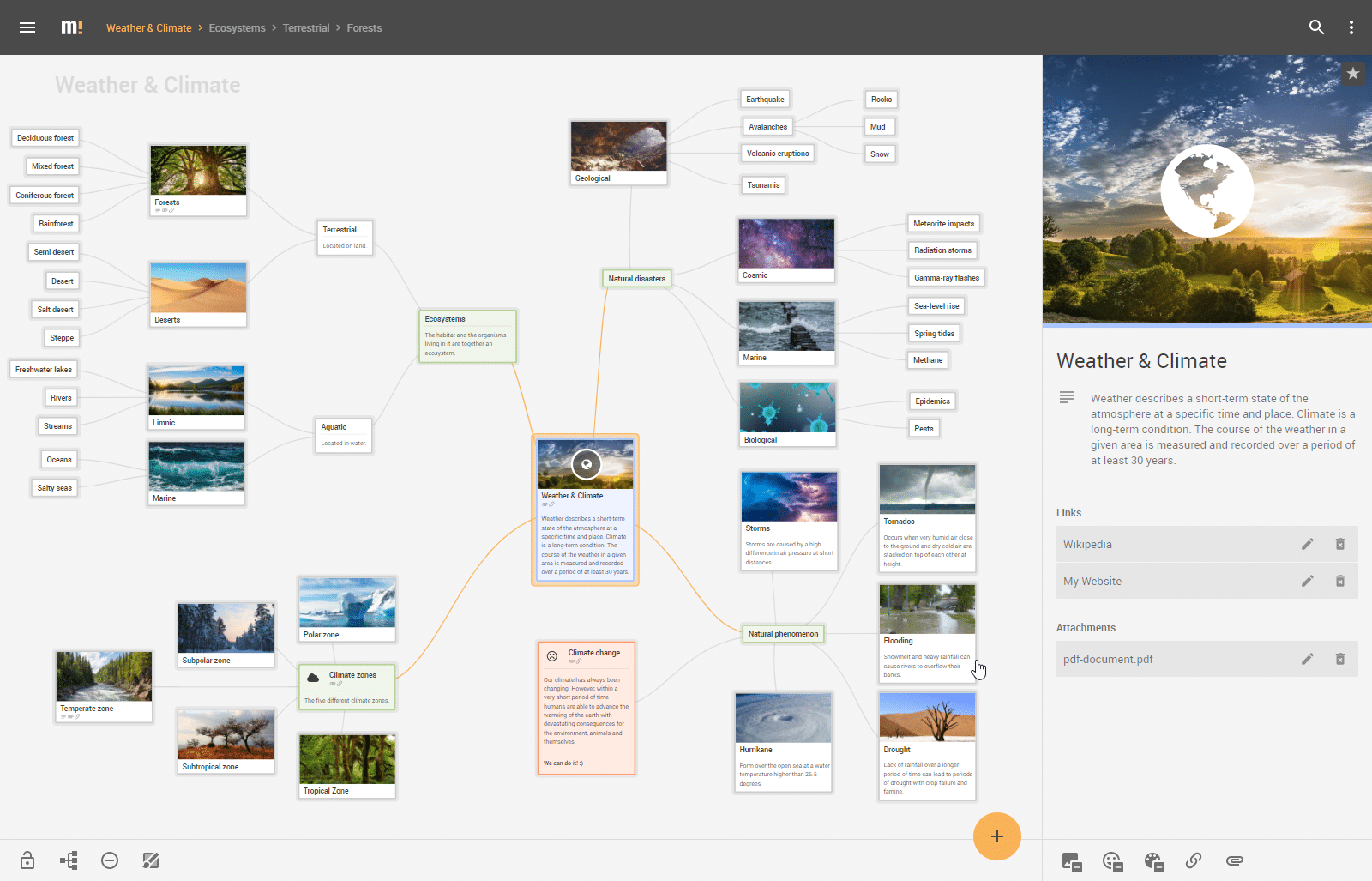Delete the pdf-document.pdf attachment
This screenshot has width=1372, height=881.
[1340, 659]
